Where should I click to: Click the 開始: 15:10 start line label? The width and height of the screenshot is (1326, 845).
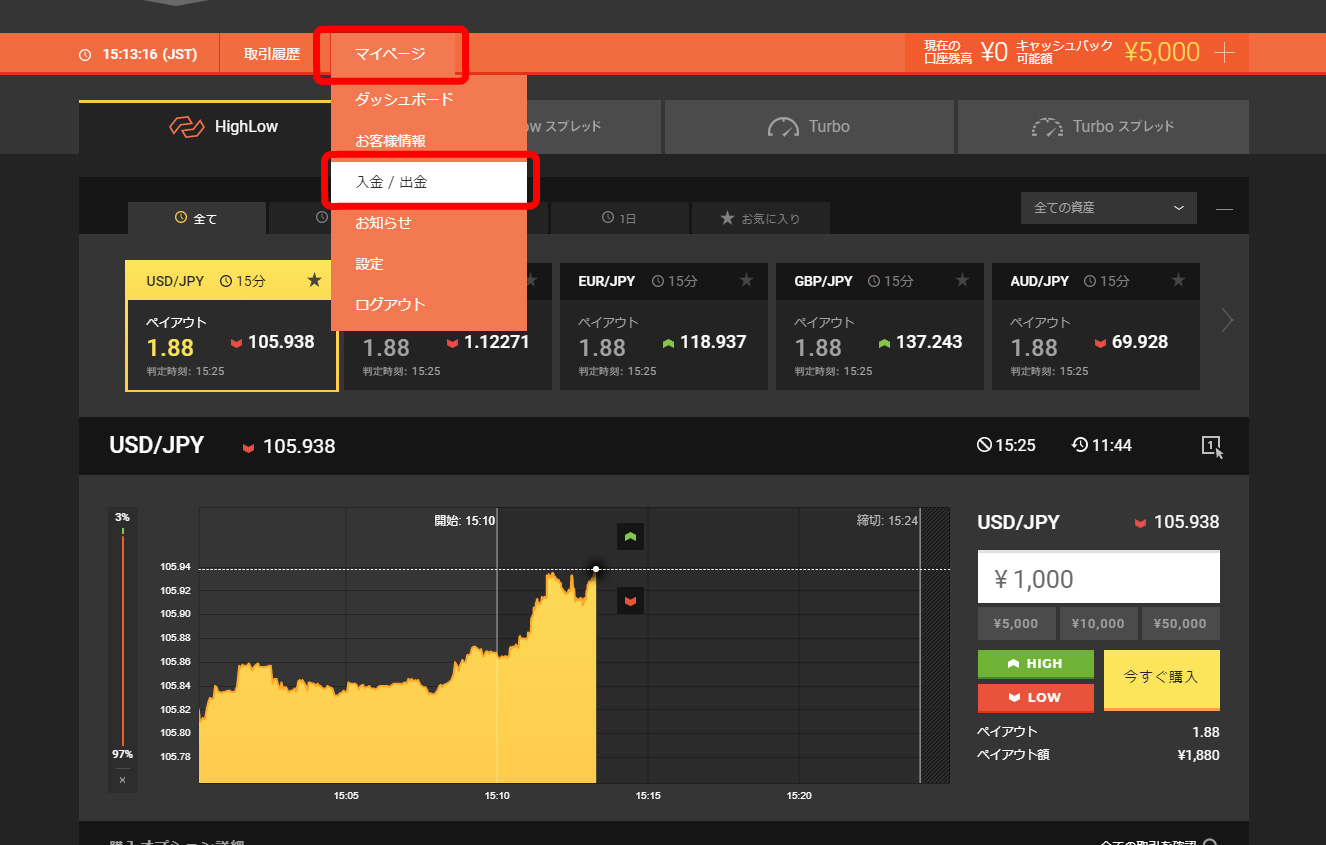click(x=465, y=521)
